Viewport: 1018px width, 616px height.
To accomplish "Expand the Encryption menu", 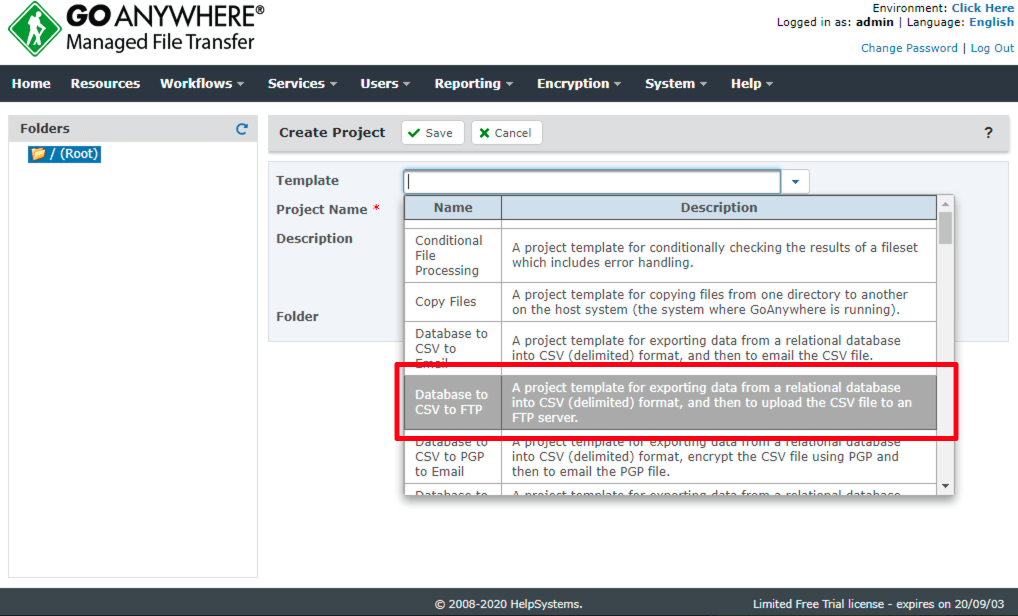I will (x=578, y=84).
